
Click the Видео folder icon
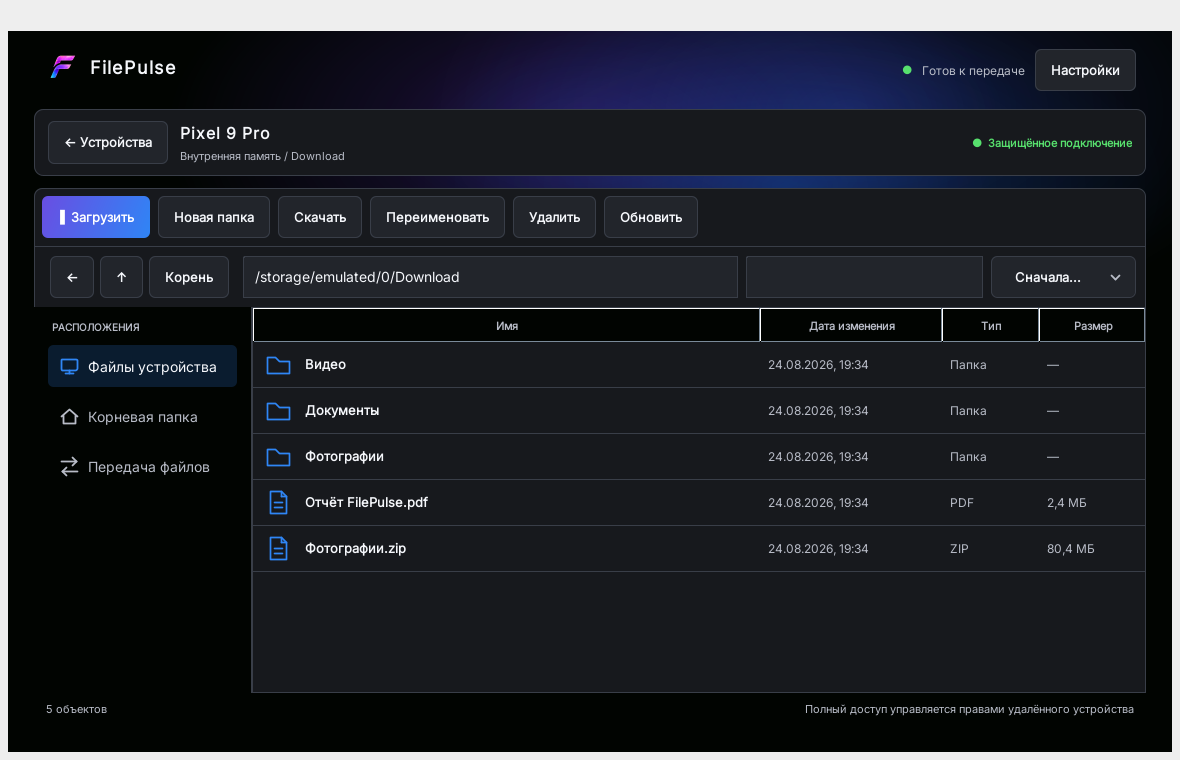(x=278, y=365)
